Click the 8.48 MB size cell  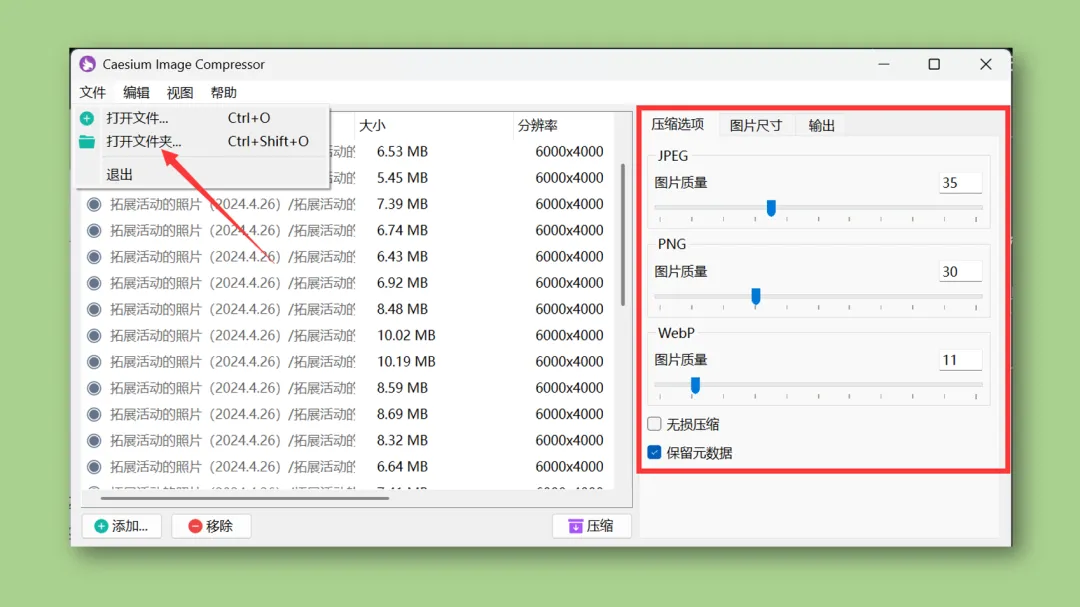coord(402,309)
